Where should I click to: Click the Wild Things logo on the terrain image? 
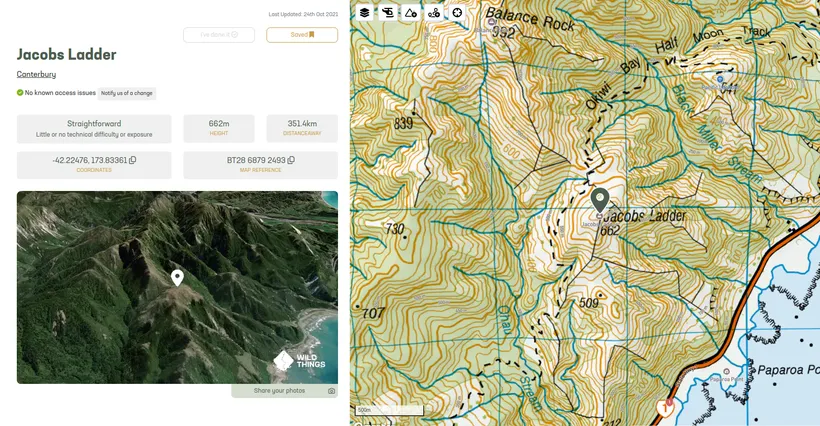click(x=300, y=361)
